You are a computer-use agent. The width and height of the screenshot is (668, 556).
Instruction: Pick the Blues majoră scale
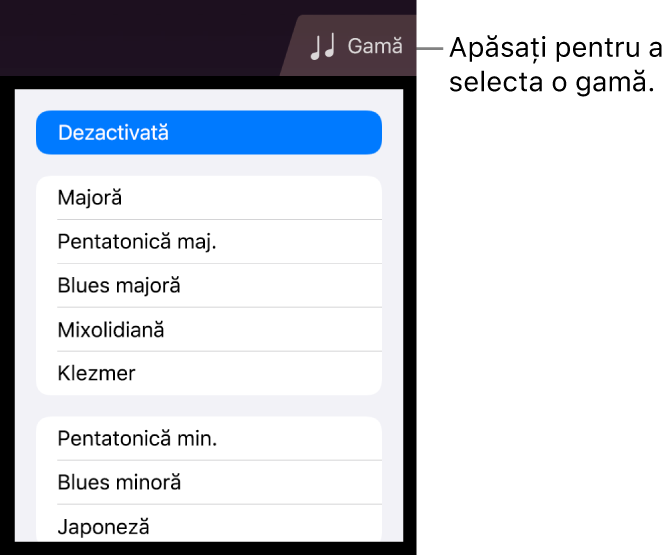208,286
